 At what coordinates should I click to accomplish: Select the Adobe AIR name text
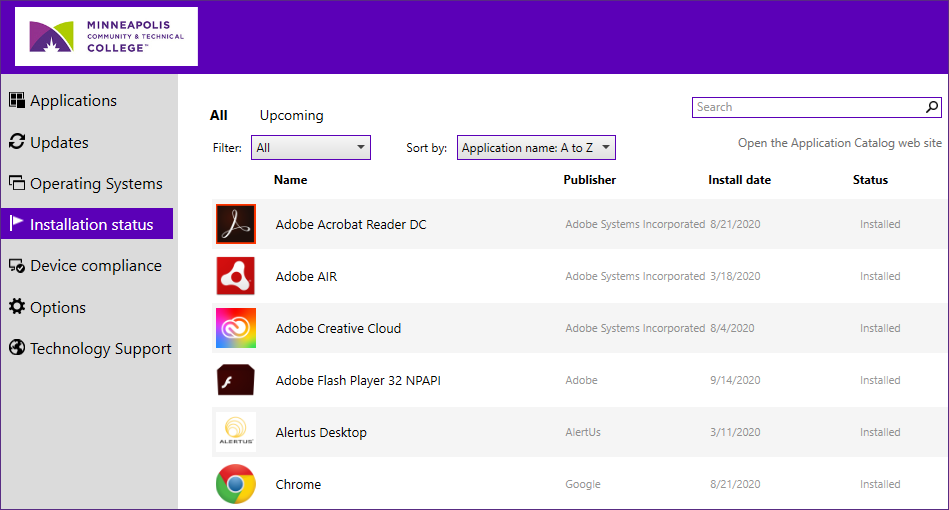click(306, 276)
